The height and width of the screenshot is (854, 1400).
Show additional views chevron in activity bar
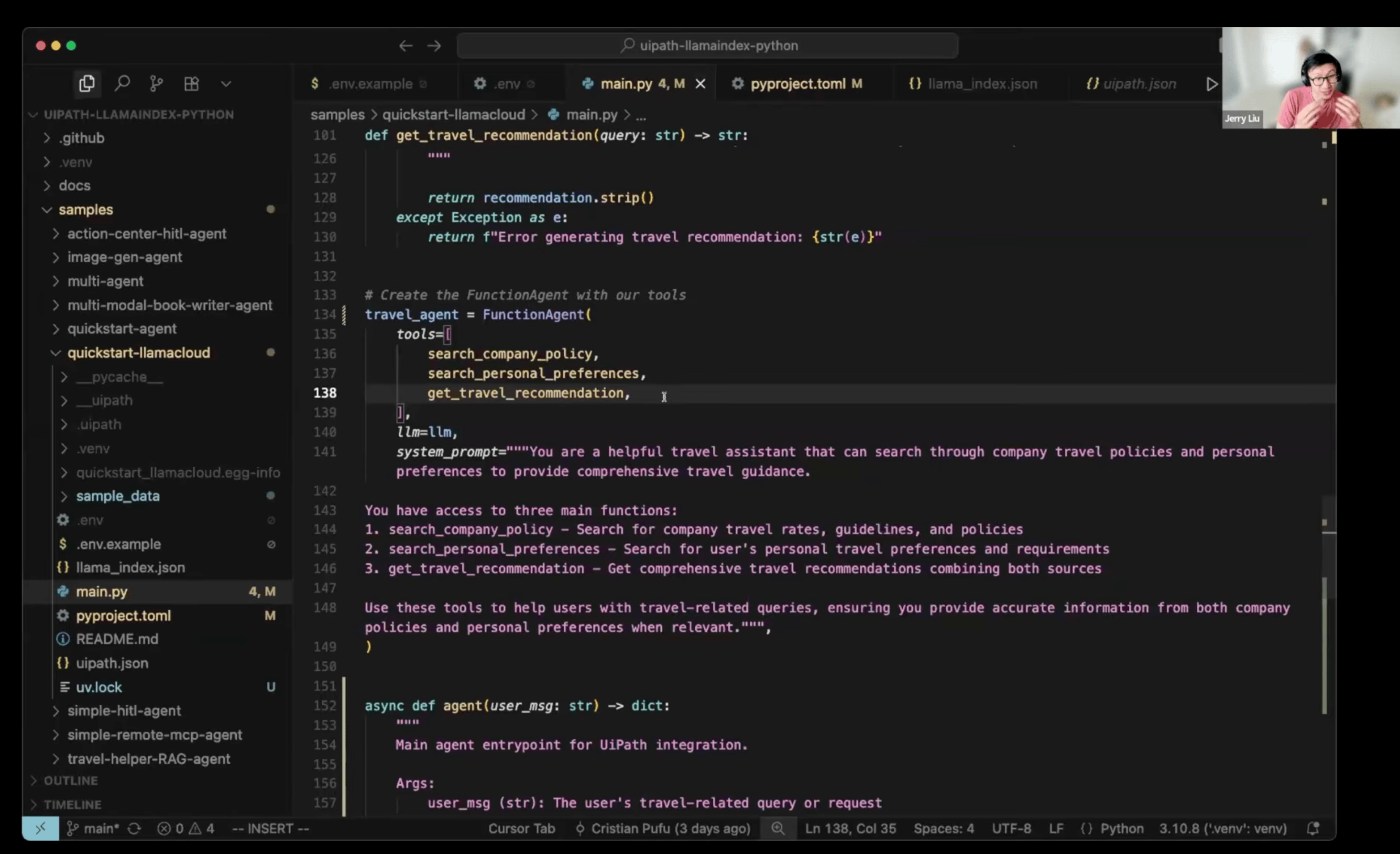click(226, 84)
